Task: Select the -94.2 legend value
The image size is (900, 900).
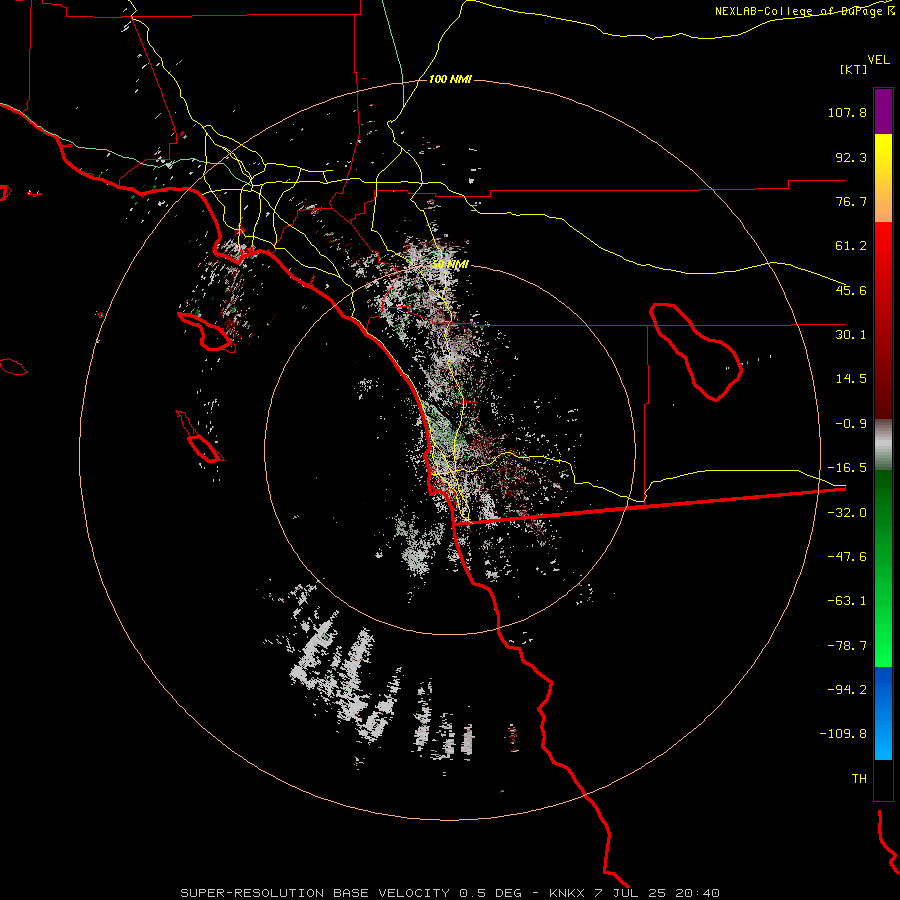Action: [x=847, y=690]
